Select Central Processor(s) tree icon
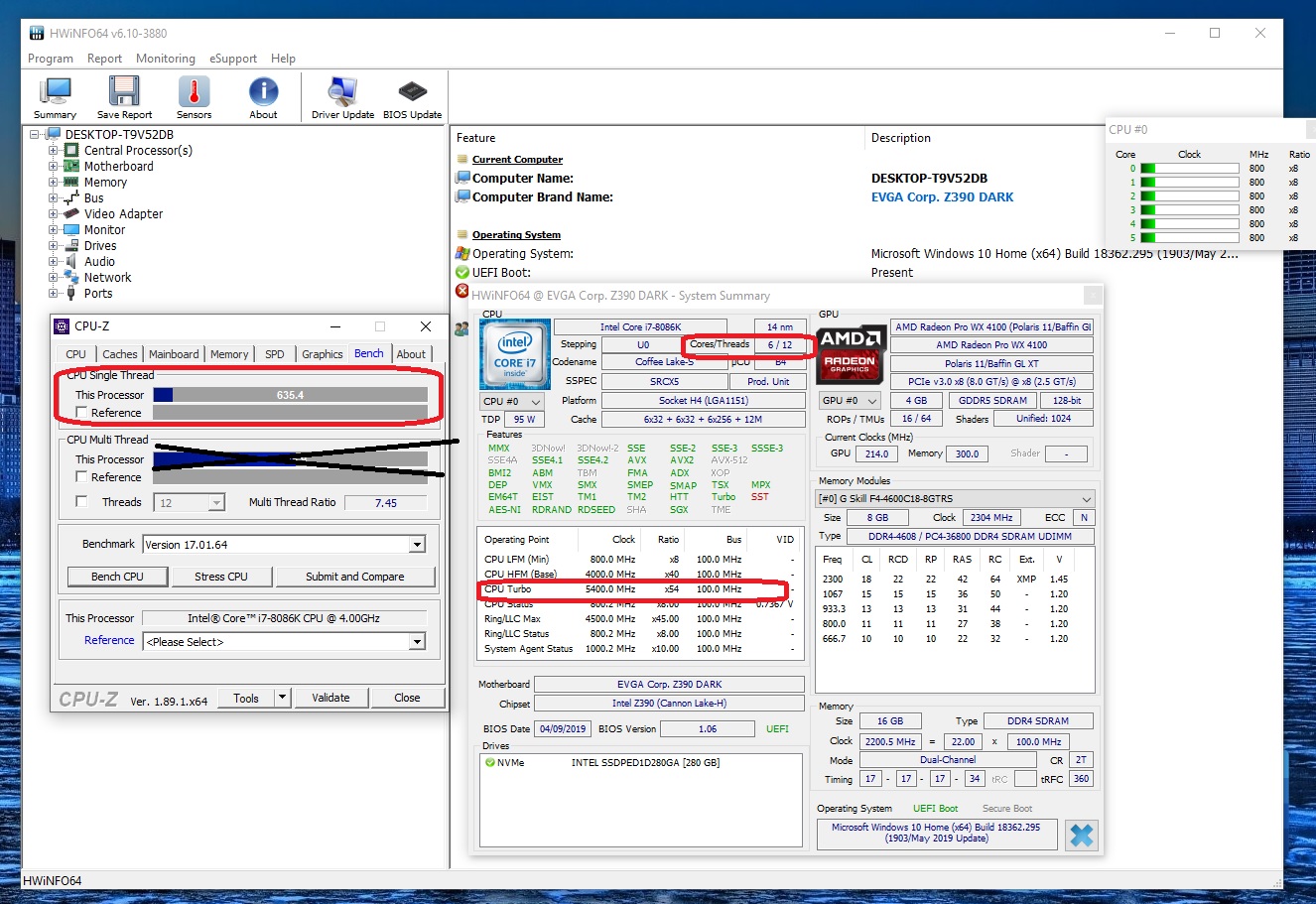Screen dimensions: 1316x904 tap(71, 151)
